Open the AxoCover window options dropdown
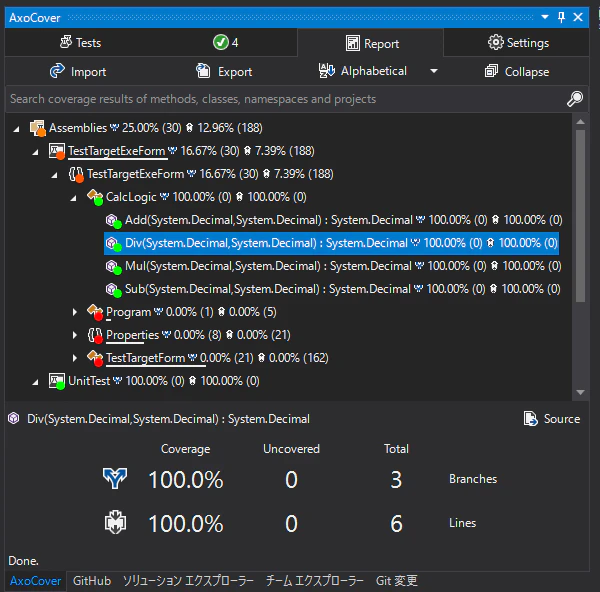The height and width of the screenshot is (592, 600). 545,17
